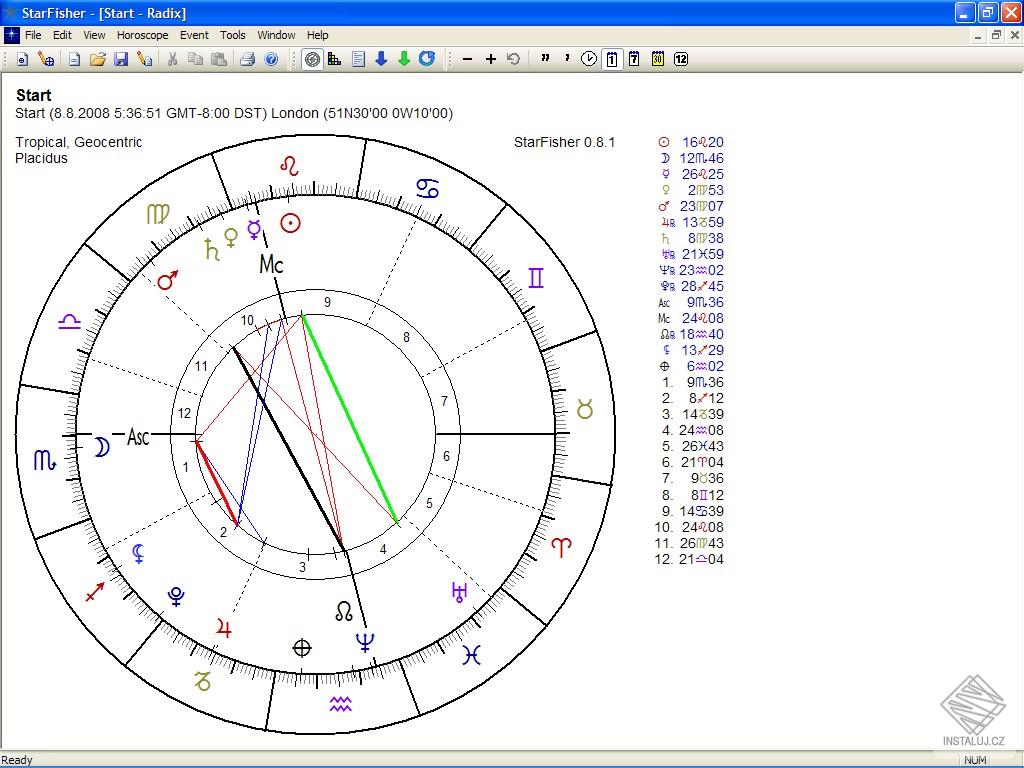Image resolution: width=1024 pixels, height=768 pixels.
Task: Expand the Event menu
Action: (194, 35)
